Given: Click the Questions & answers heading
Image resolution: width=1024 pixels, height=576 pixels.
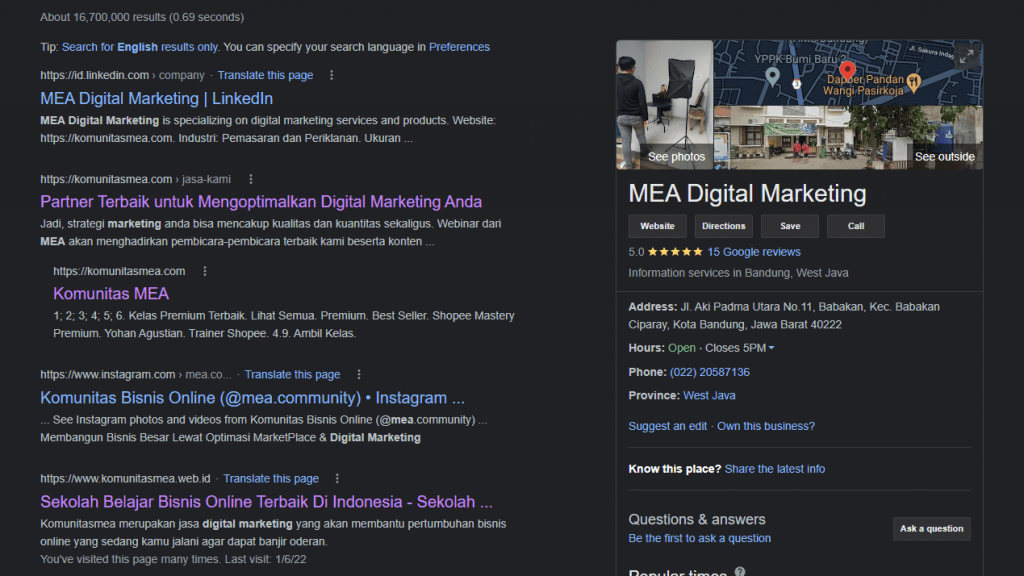Looking at the screenshot, I should pos(697,519).
